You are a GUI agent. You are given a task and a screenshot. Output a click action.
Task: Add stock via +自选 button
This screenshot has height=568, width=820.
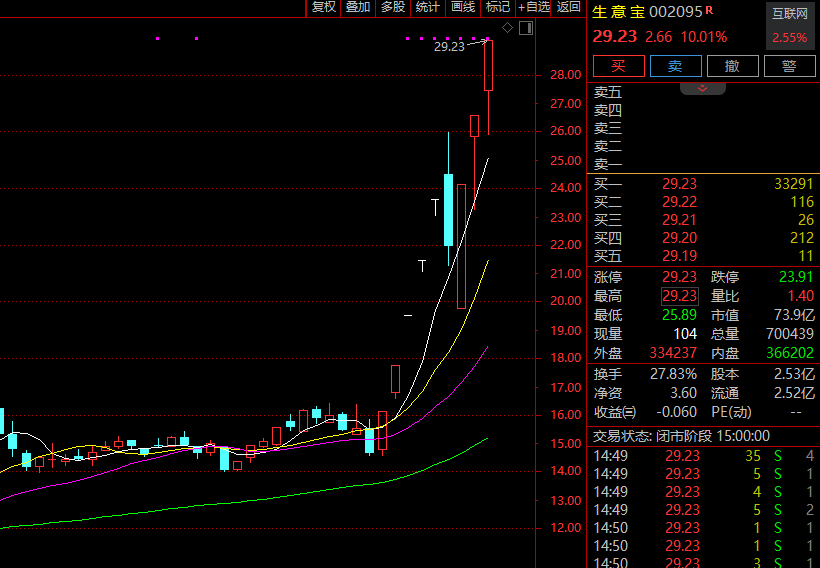(533, 7)
